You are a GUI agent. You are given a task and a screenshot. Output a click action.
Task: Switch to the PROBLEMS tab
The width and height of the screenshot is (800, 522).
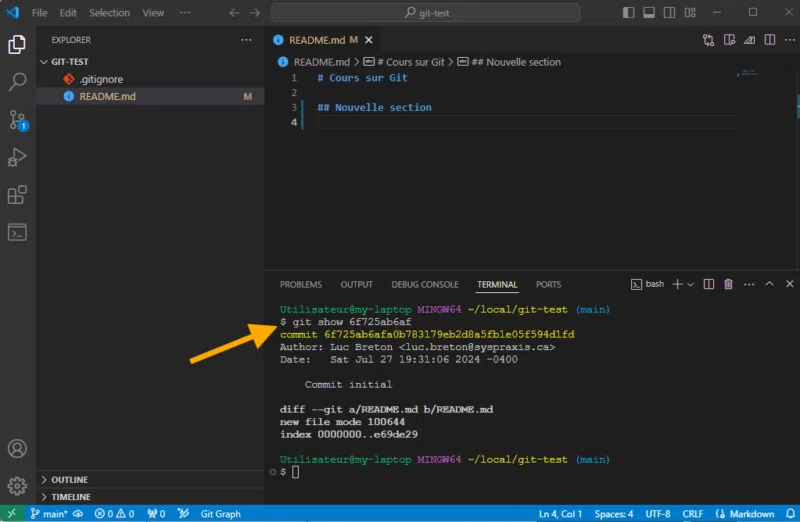point(301,284)
